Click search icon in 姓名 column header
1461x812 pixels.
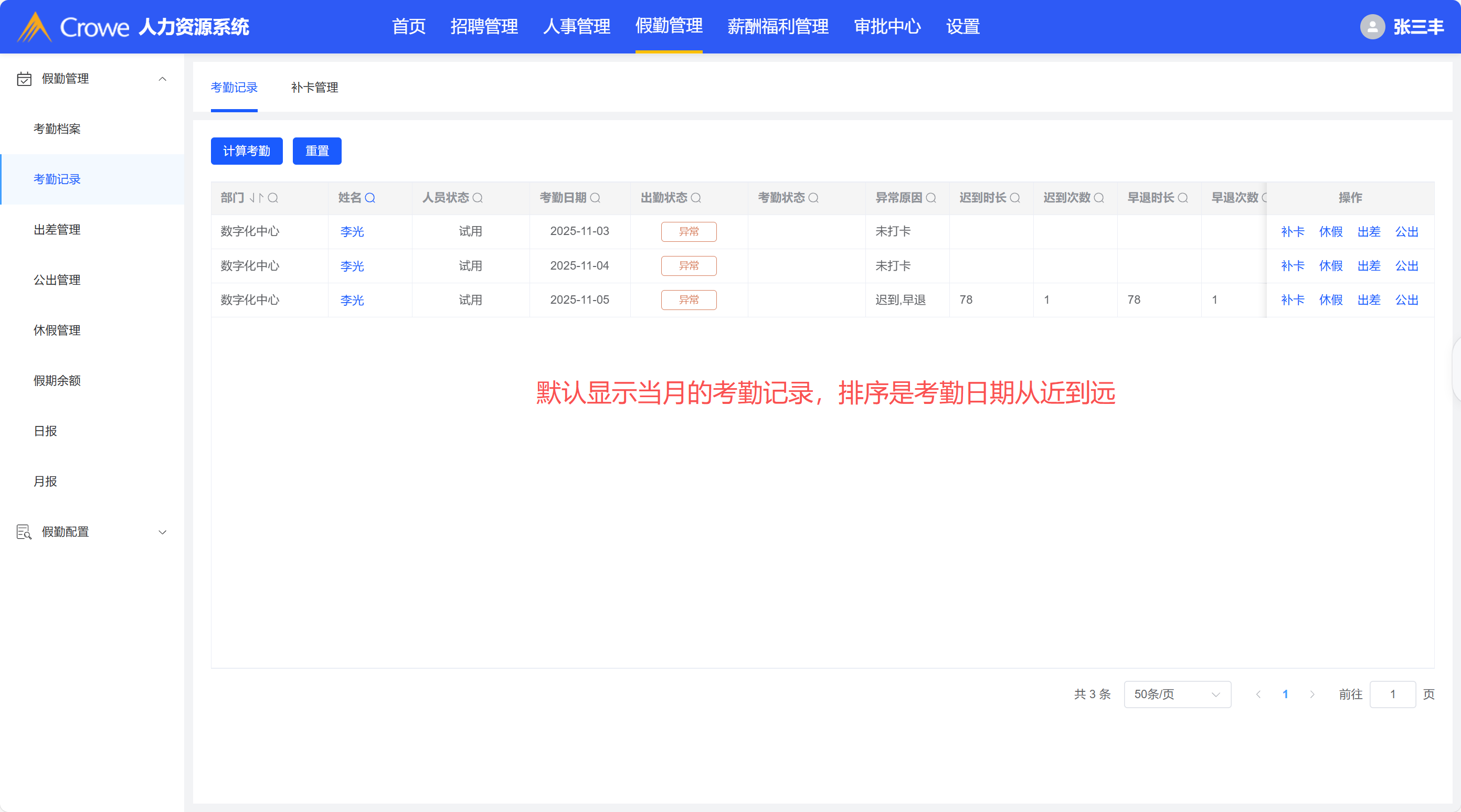[370, 198]
